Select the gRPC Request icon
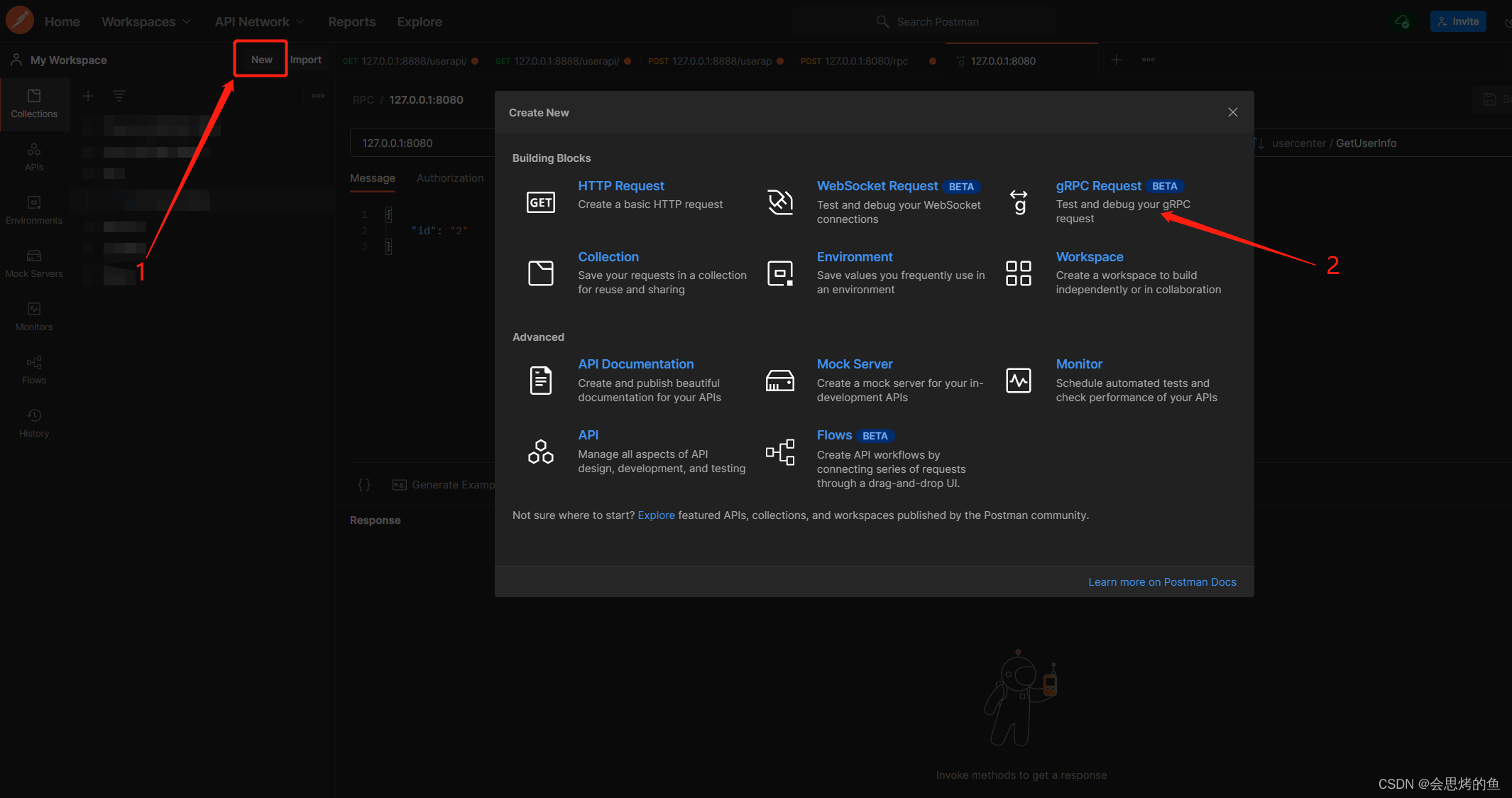 (1019, 202)
